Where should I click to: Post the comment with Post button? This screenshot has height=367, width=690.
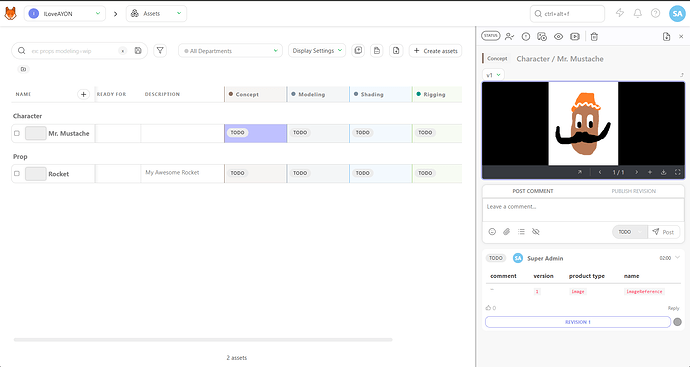664,232
